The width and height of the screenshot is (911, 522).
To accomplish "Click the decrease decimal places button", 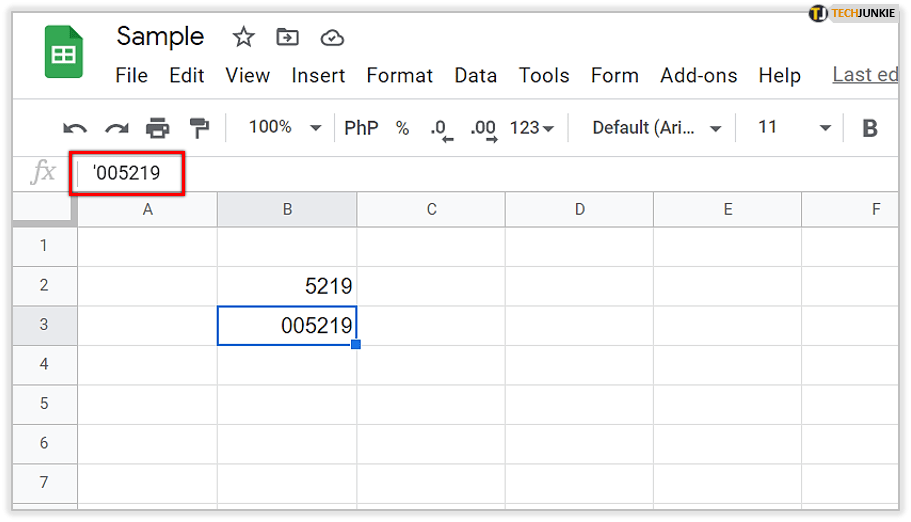I will (440, 128).
